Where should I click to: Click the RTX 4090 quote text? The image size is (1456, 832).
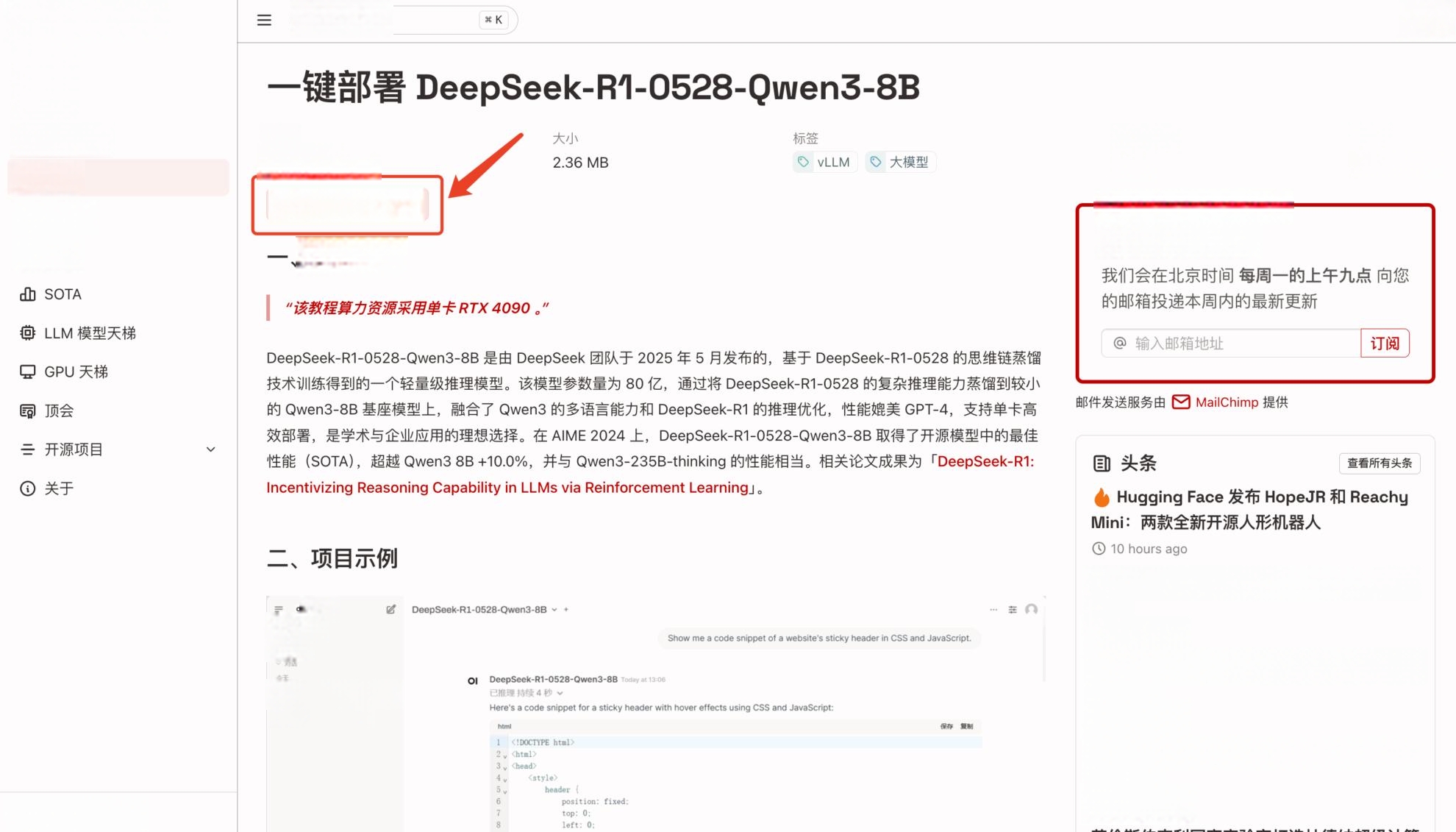coord(417,308)
